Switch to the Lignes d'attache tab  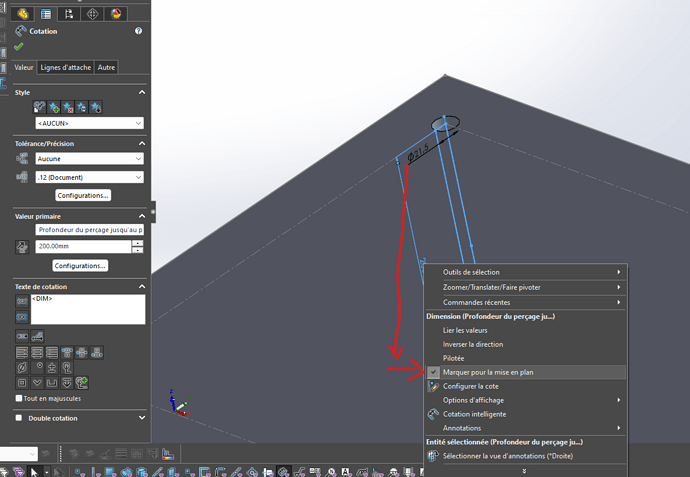pos(65,68)
